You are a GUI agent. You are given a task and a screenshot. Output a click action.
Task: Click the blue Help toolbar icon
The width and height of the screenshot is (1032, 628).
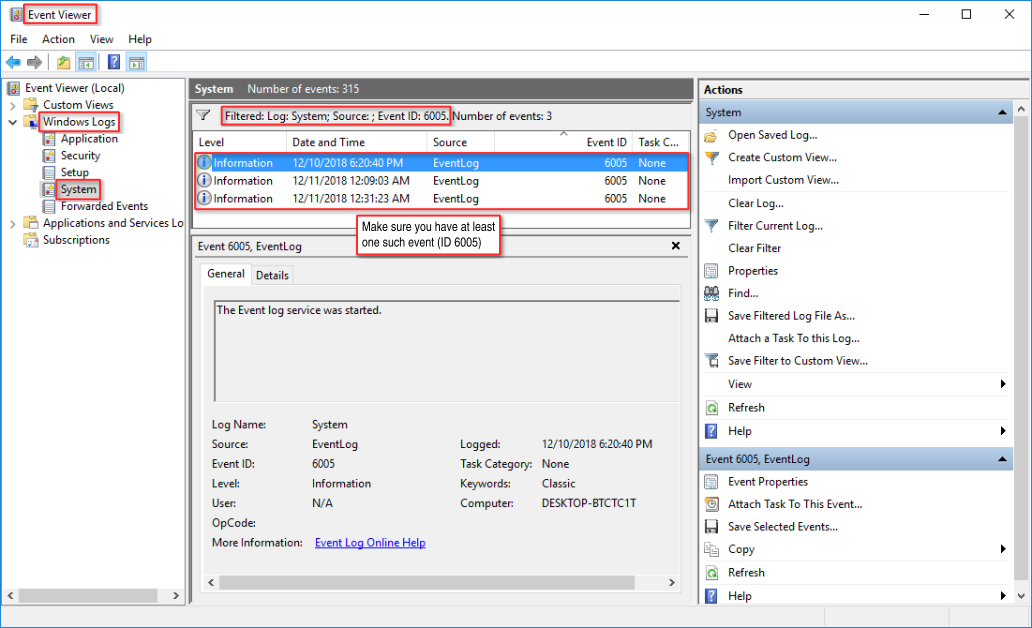click(114, 63)
